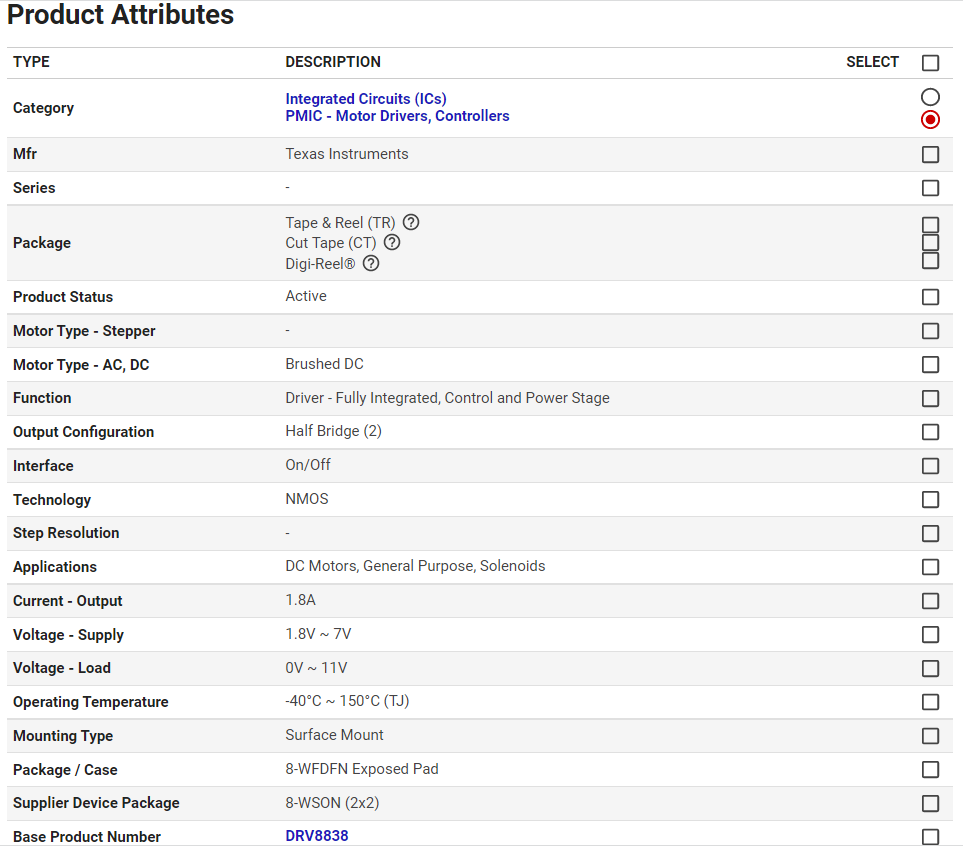The height and width of the screenshot is (852, 963).
Task: Tick the Digi-Reel package checkbox
Action: [x=930, y=260]
